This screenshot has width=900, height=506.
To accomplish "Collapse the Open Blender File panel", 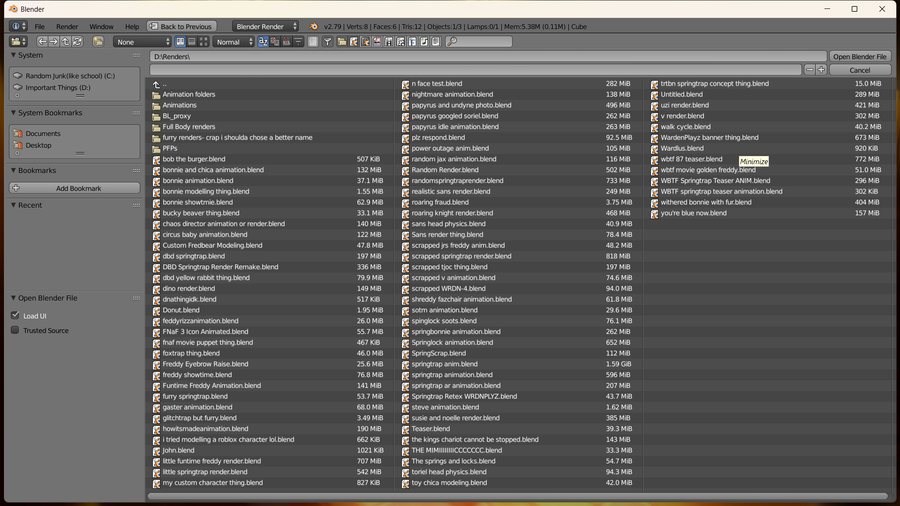I will (x=14, y=298).
